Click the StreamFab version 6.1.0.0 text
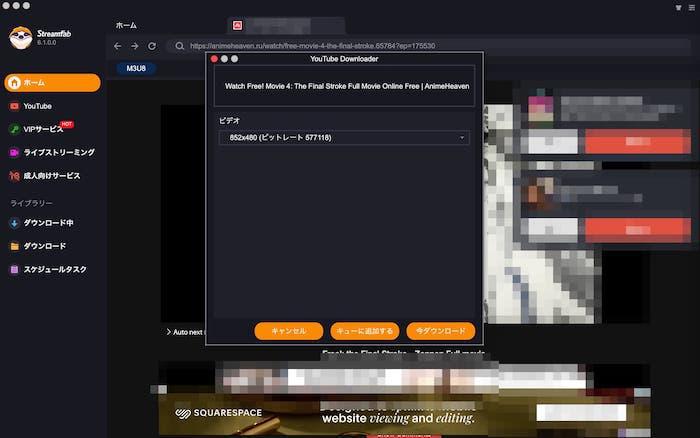700x438 pixels. 46,43
